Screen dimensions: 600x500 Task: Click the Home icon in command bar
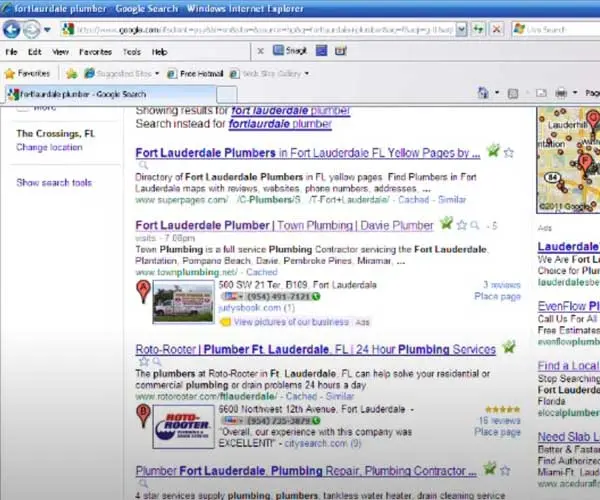coord(483,93)
